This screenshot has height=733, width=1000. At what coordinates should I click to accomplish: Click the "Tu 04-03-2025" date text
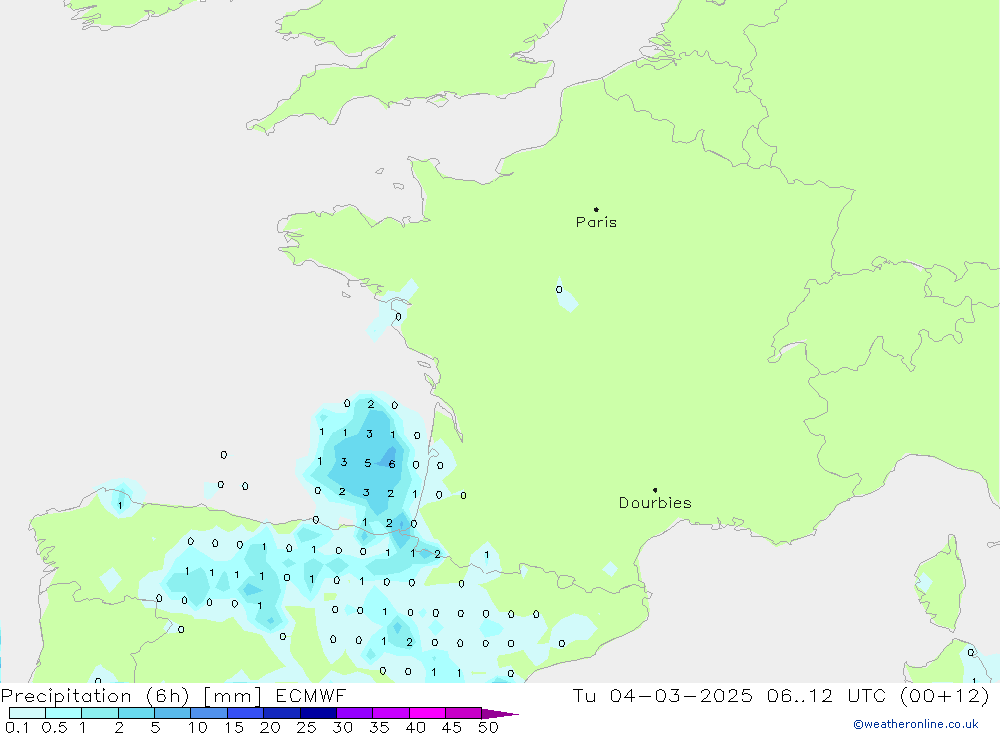[x=663, y=695]
